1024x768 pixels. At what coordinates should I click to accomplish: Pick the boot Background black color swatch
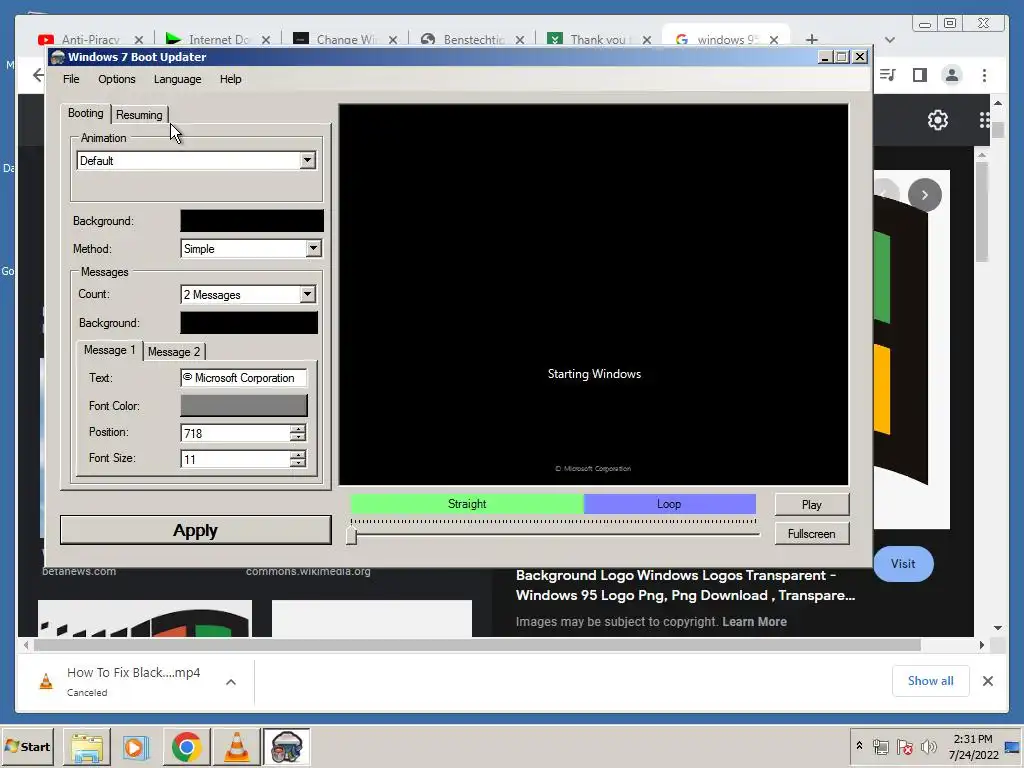[x=252, y=221]
